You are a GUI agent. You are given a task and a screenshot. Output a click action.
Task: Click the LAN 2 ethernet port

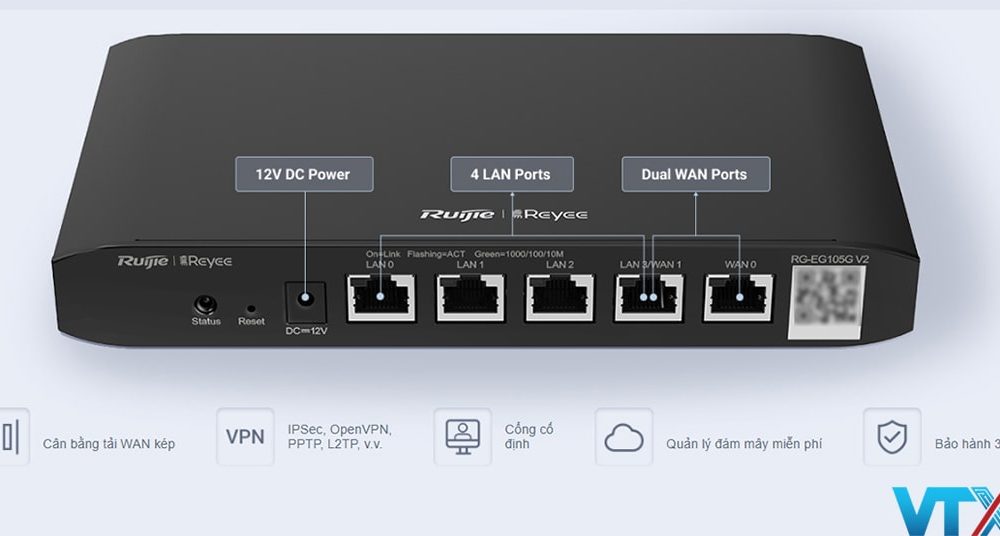pyautogui.click(x=560, y=298)
